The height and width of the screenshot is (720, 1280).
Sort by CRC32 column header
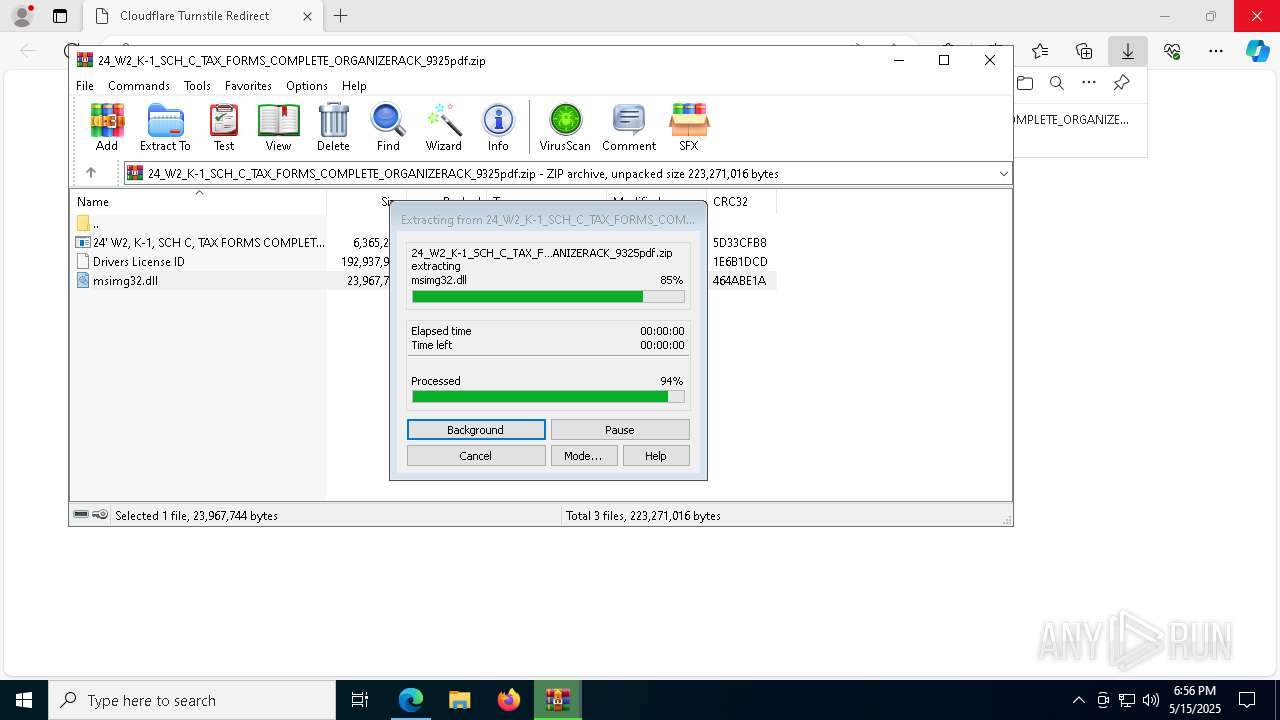[741, 202]
